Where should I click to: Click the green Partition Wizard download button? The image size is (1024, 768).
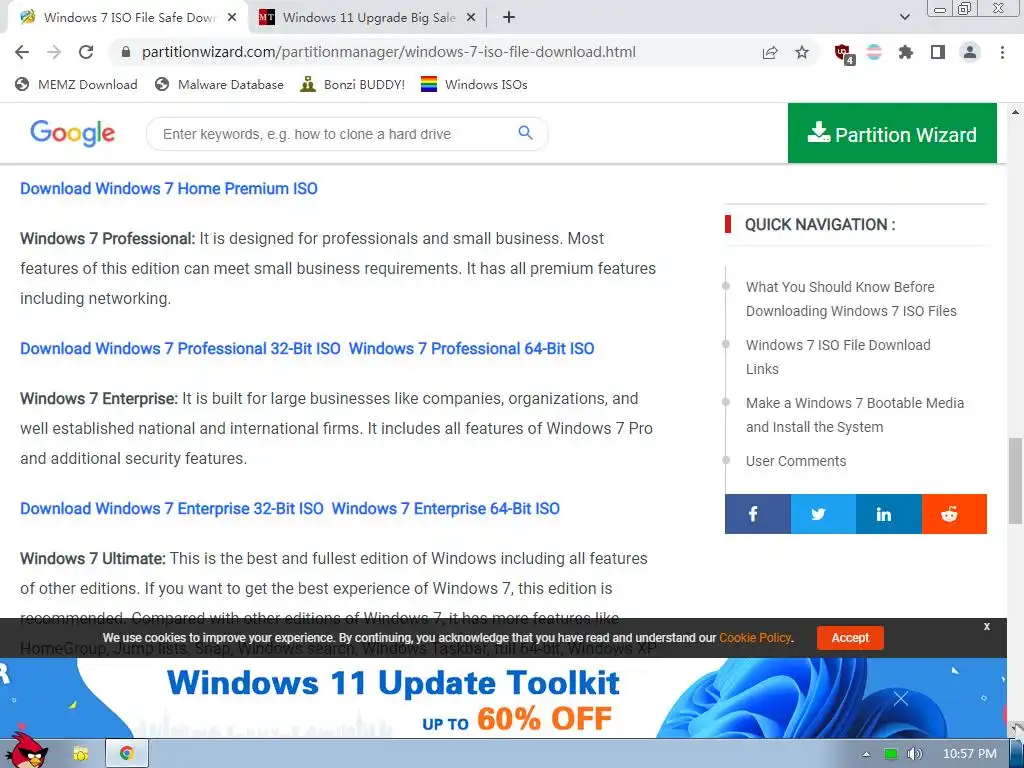click(x=892, y=133)
